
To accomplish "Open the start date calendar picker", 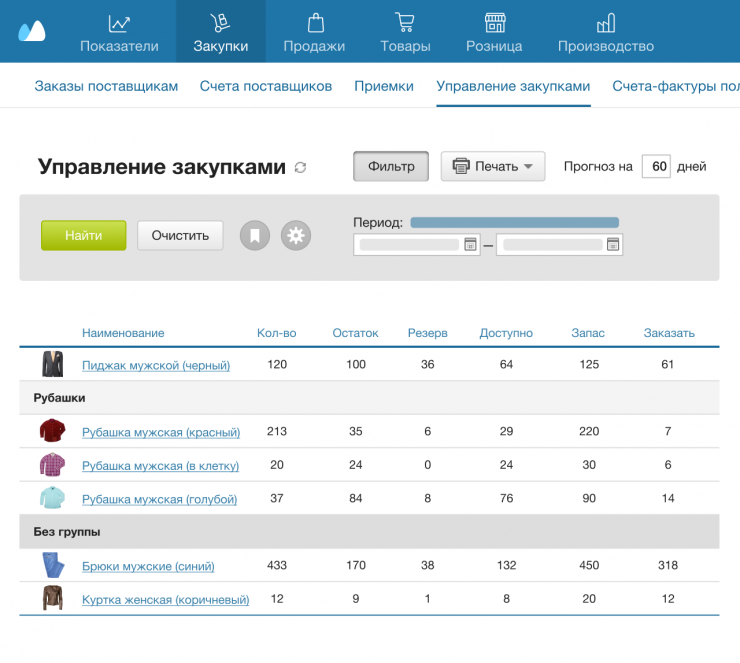I will (470, 244).
